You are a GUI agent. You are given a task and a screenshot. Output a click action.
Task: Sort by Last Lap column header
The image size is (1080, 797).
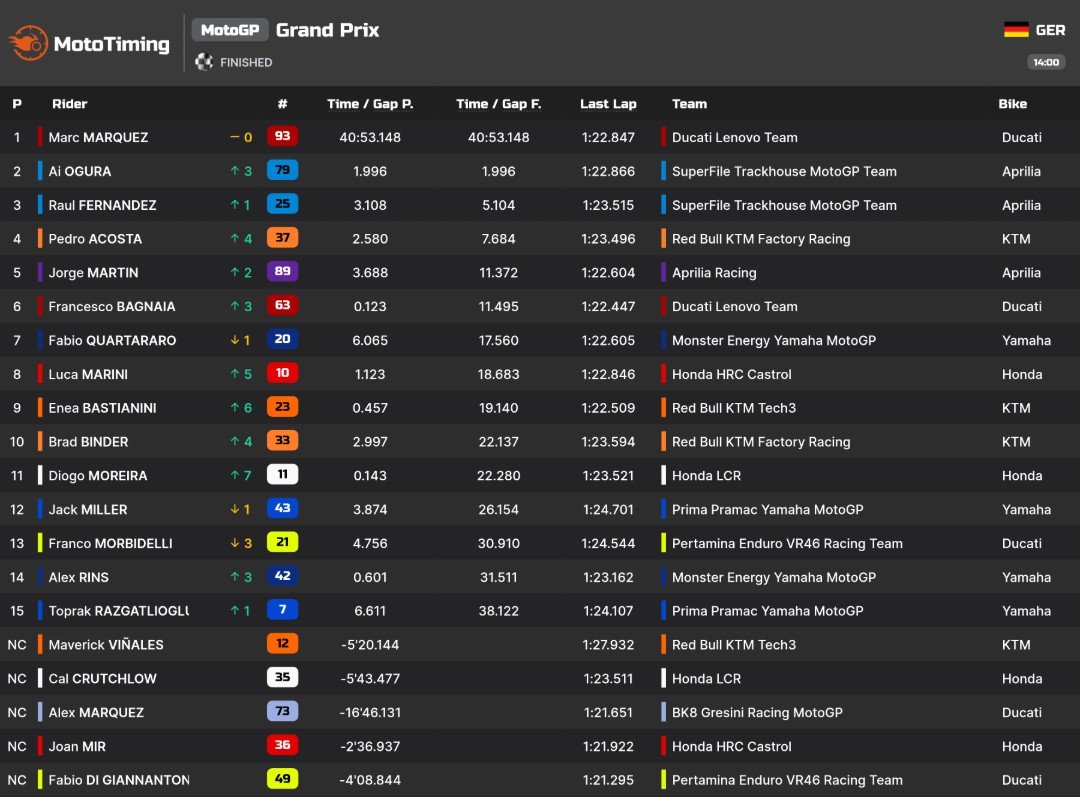pos(608,104)
